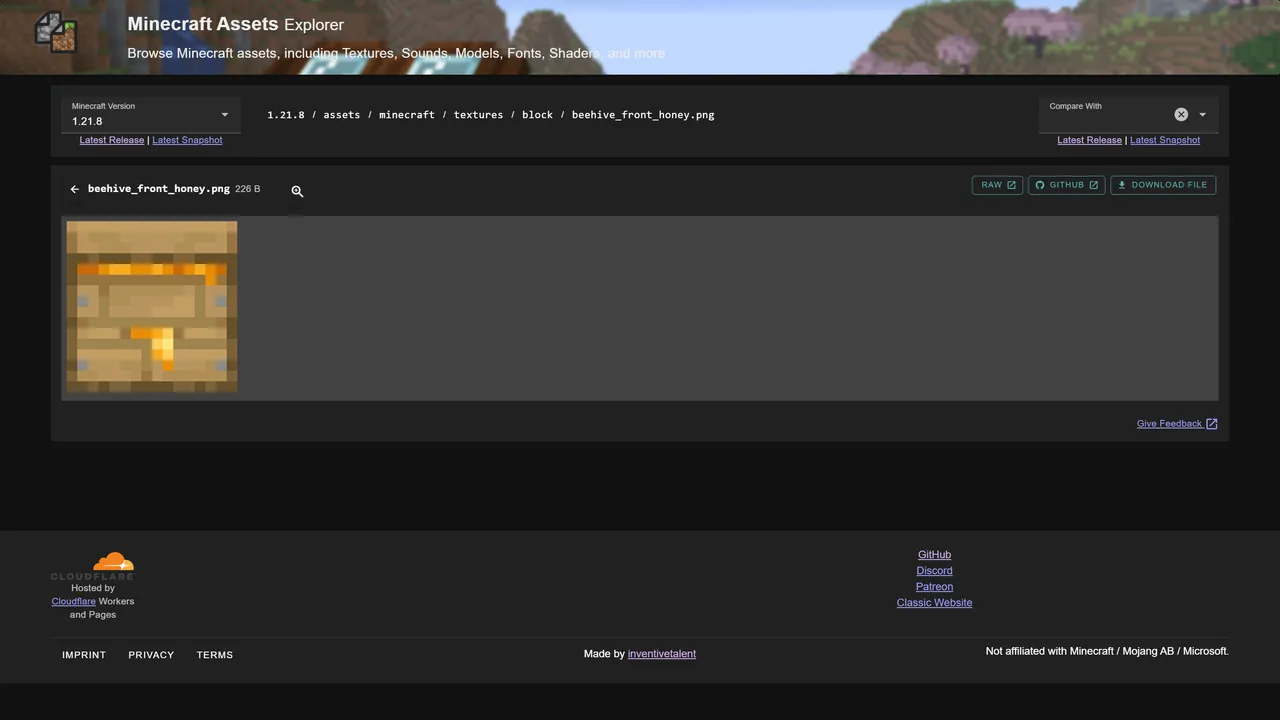Image resolution: width=1280 pixels, height=720 pixels.
Task: Visit the inventivetalent author link
Action: [x=661, y=654]
